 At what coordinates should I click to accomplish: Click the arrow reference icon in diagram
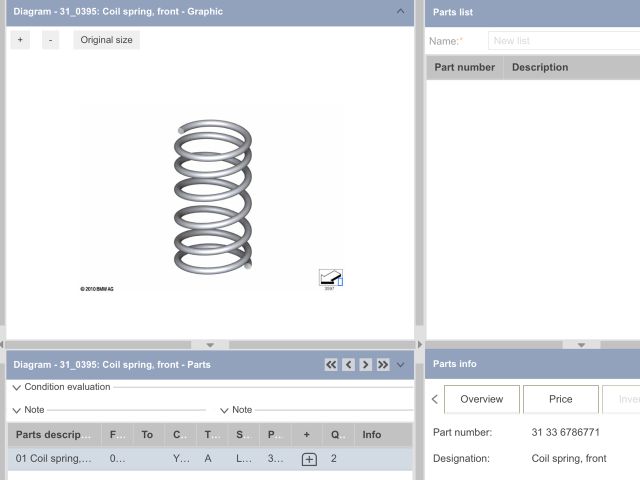click(330, 277)
